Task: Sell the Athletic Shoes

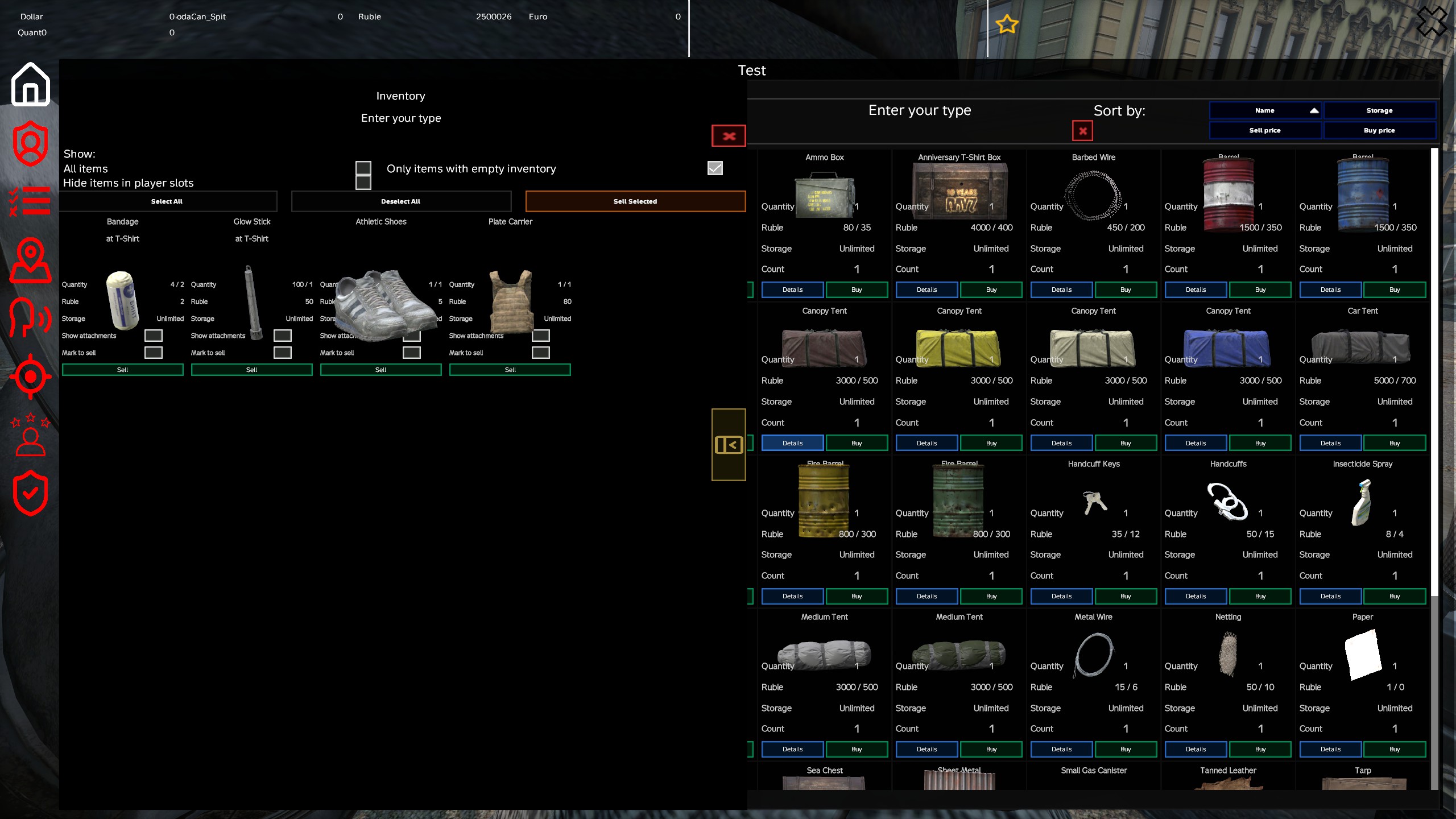Action: 381,370
